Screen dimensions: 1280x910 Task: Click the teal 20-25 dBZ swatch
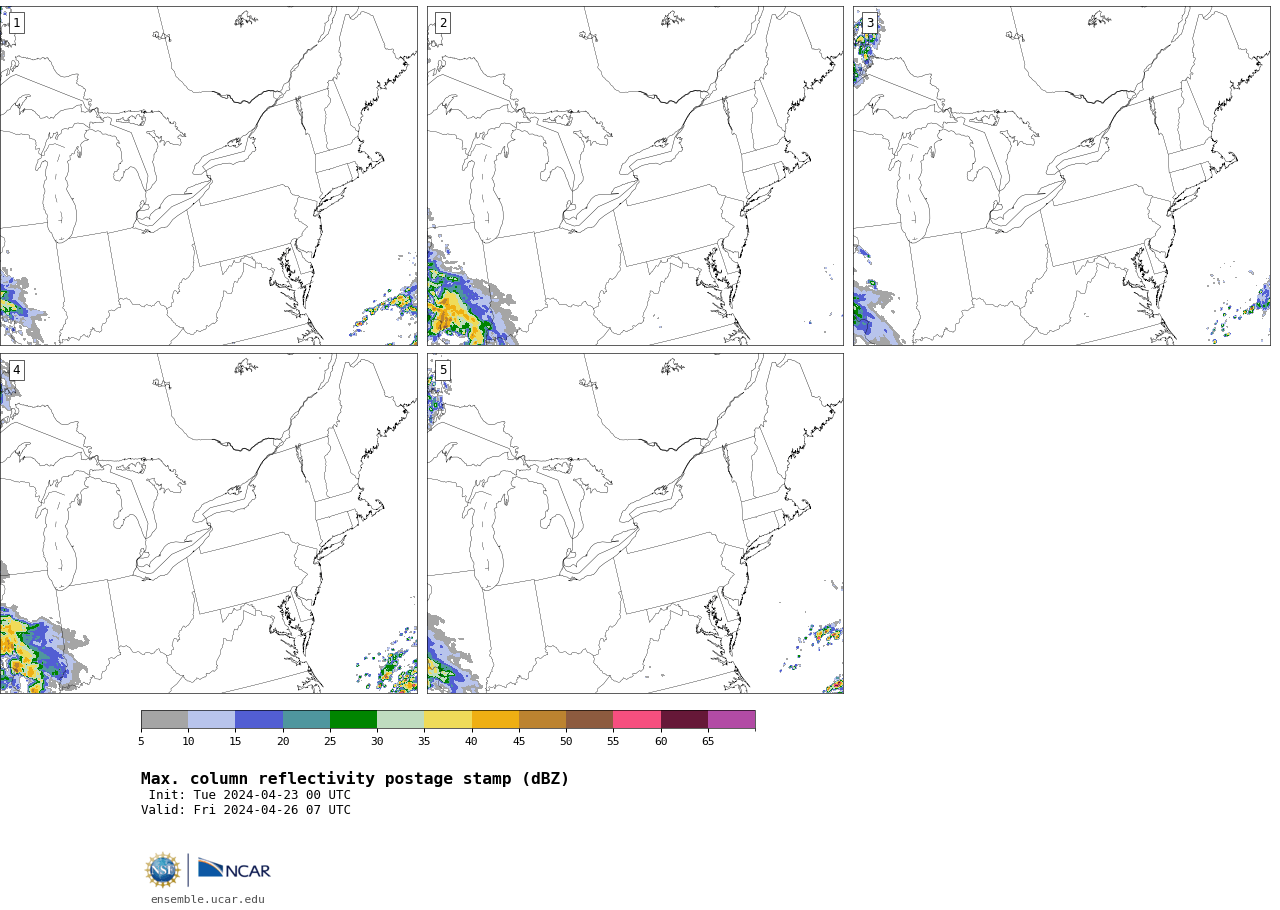pyautogui.click(x=306, y=720)
